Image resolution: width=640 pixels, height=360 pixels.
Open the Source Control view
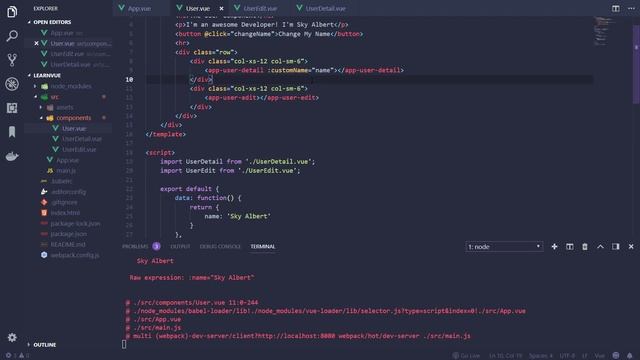click(x=12, y=60)
